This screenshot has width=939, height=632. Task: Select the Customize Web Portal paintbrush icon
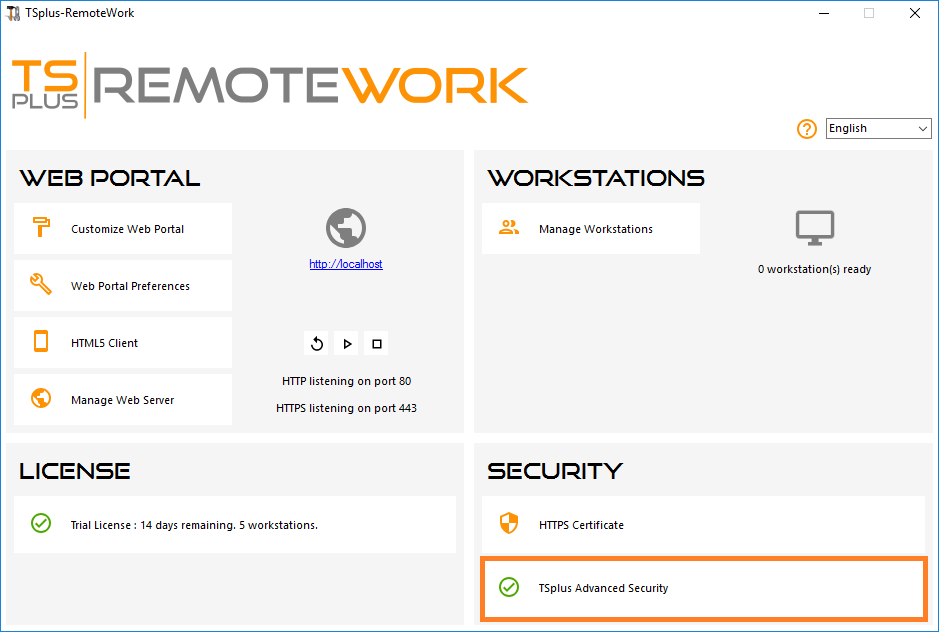click(x=40, y=228)
